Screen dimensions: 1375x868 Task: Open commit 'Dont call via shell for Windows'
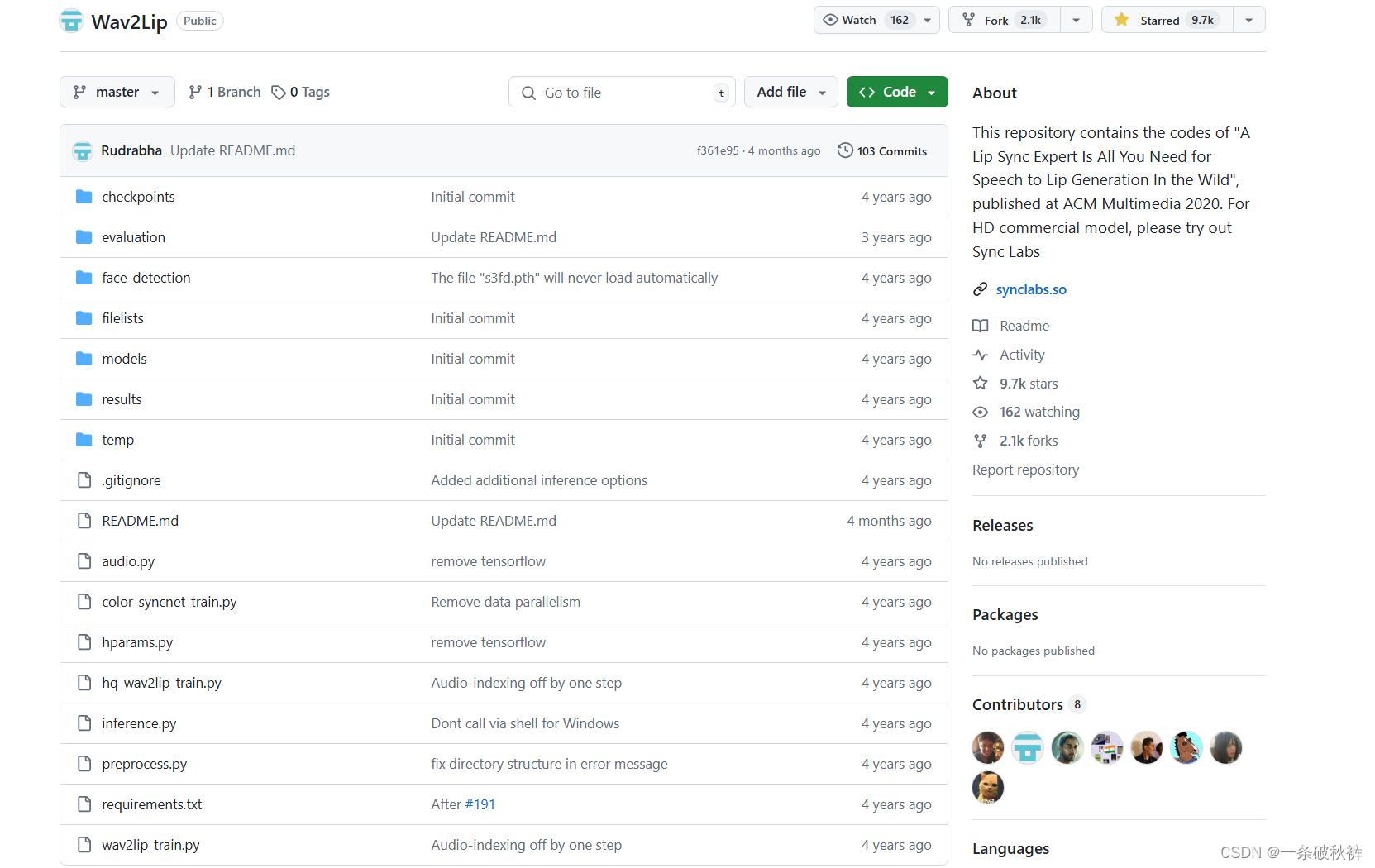(525, 723)
